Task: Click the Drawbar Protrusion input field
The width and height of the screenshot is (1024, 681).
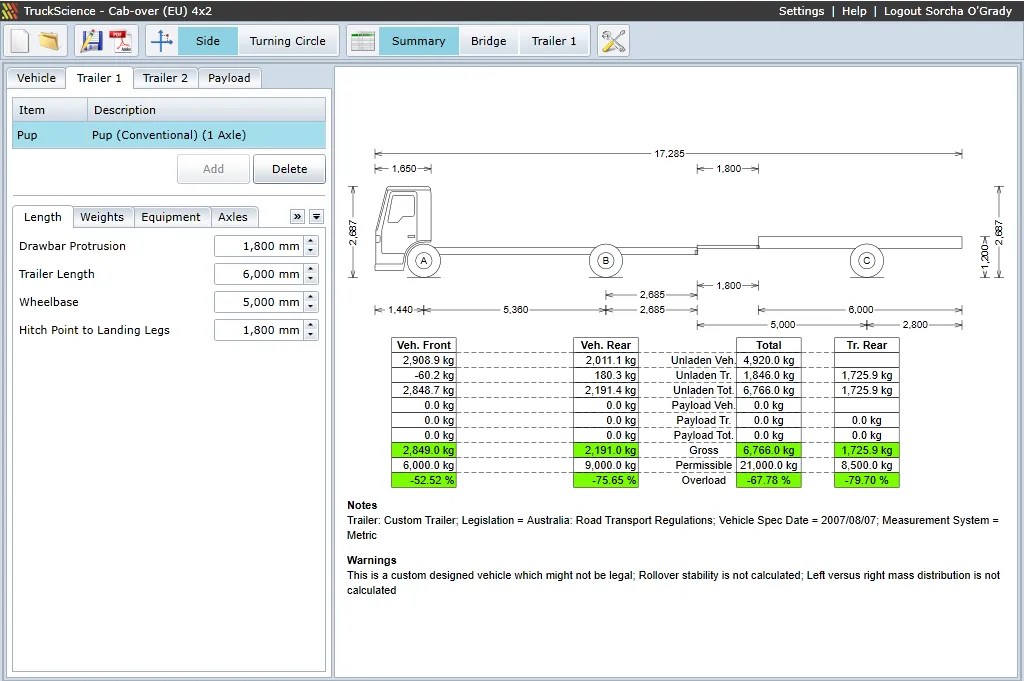Action: pos(259,246)
